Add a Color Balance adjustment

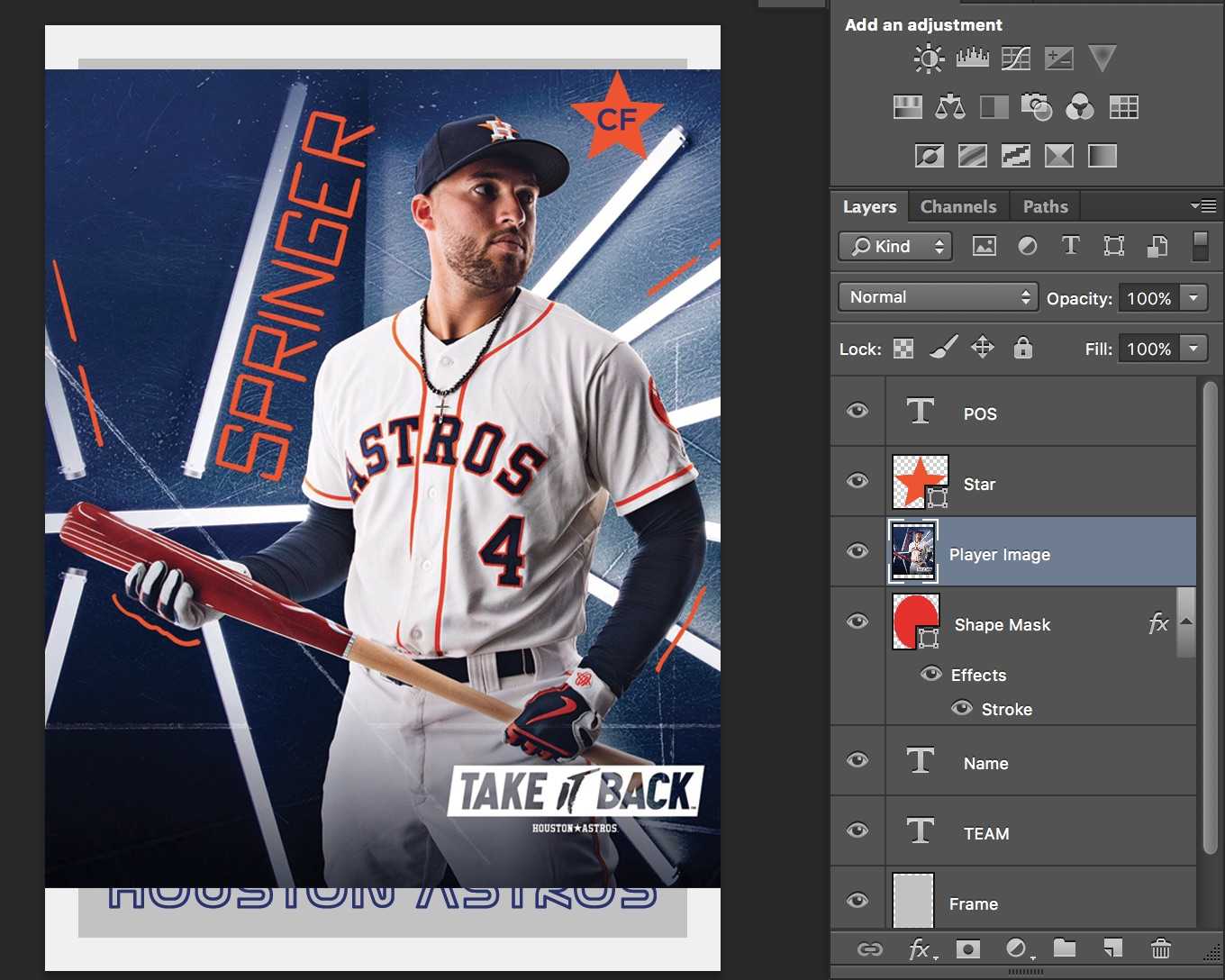(950, 107)
